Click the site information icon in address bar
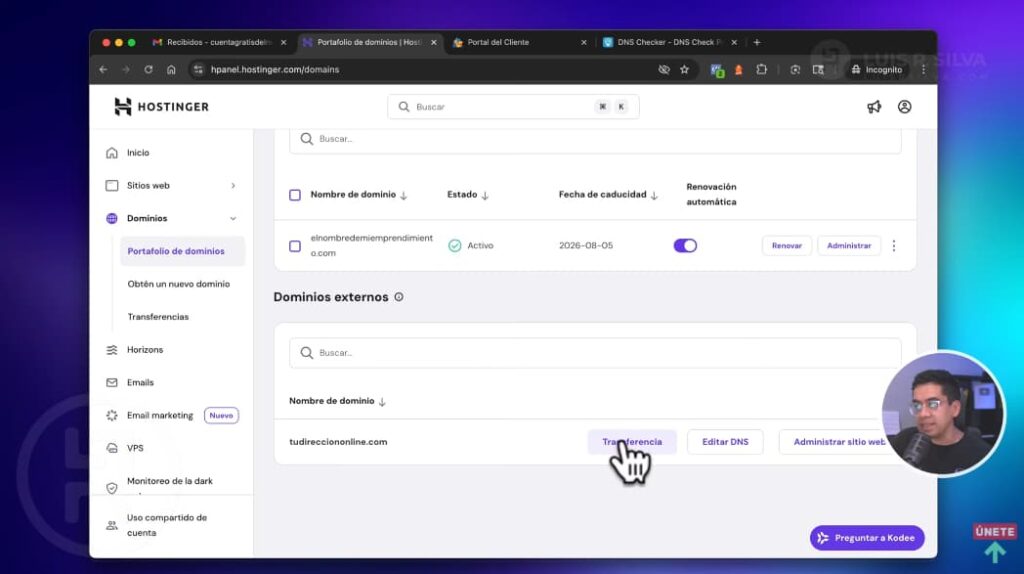Viewport: 1024px width, 574px height. tap(198, 69)
